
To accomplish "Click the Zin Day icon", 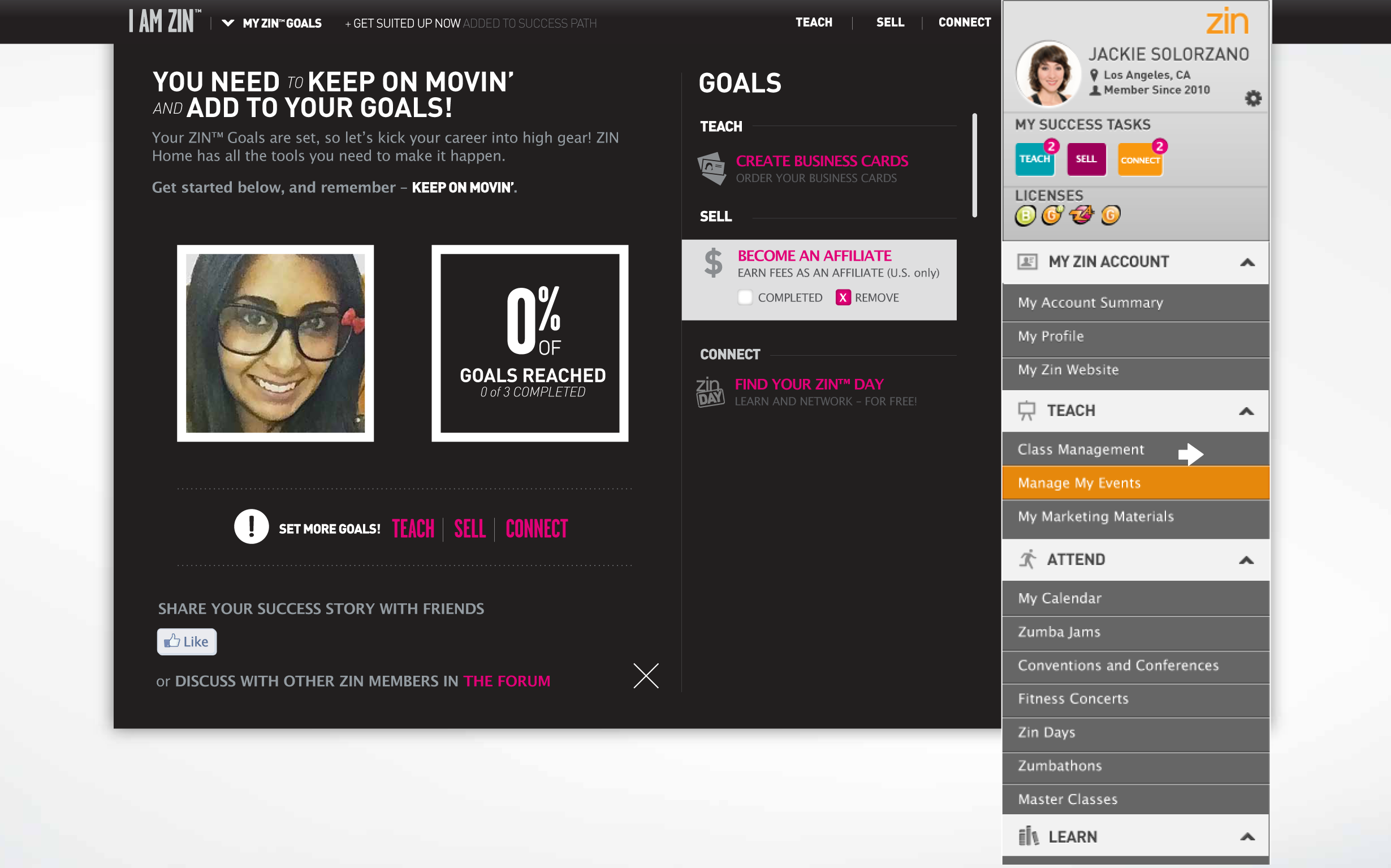I will (x=710, y=392).
